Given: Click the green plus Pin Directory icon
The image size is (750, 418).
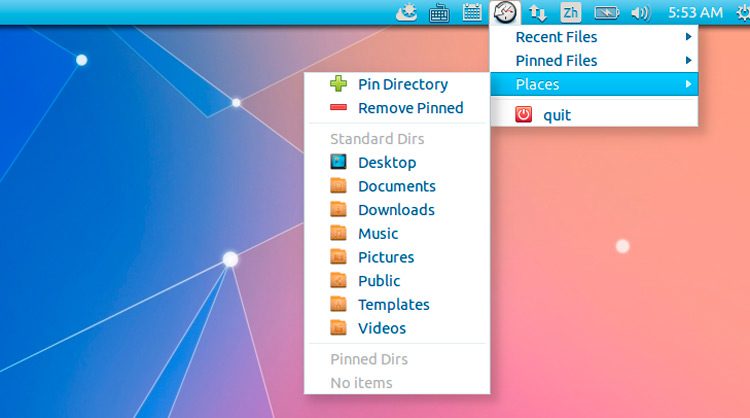Looking at the screenshot, I should pyautogui.click(x=339, y=84).
